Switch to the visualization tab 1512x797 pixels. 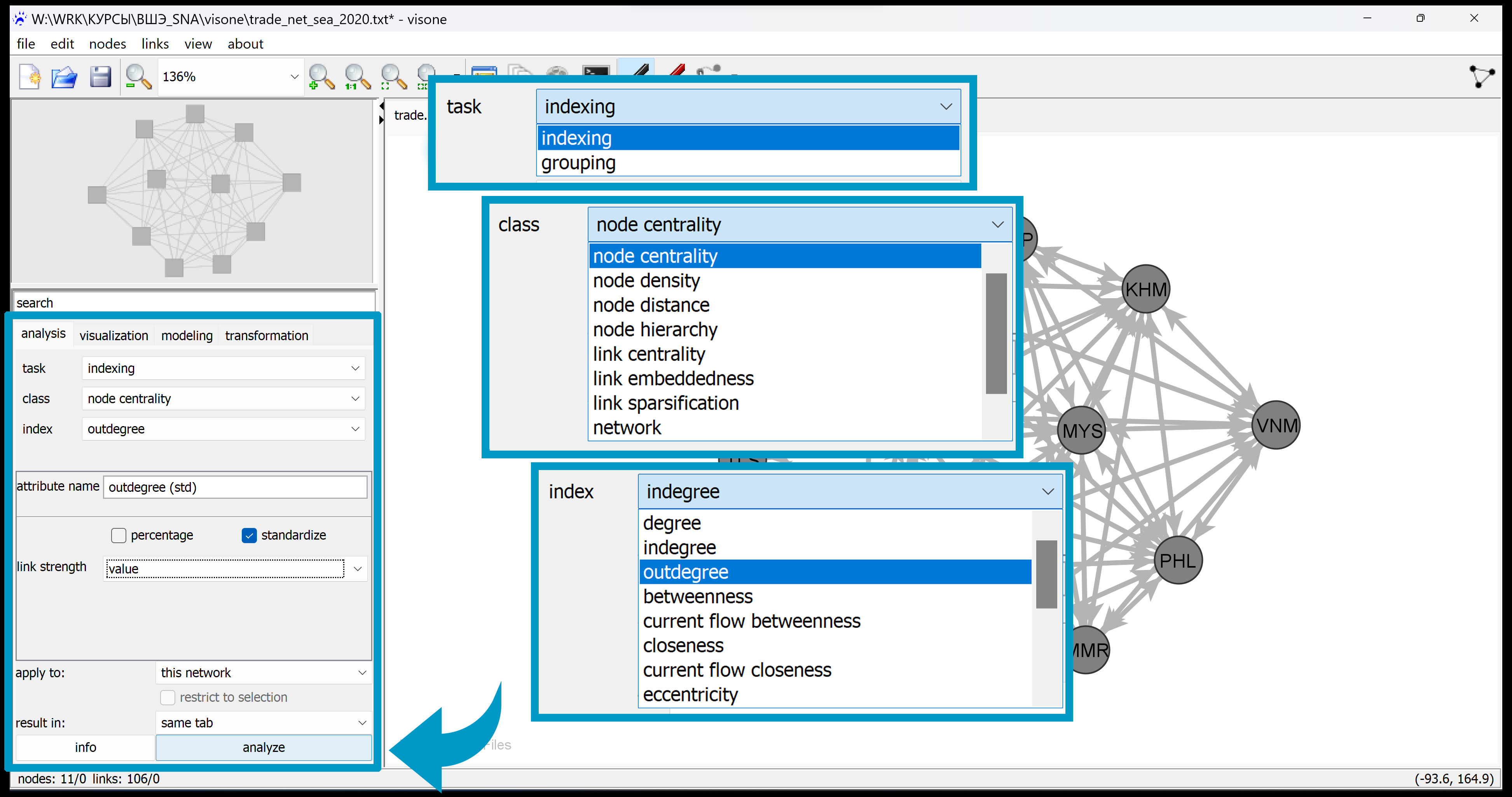114,336
